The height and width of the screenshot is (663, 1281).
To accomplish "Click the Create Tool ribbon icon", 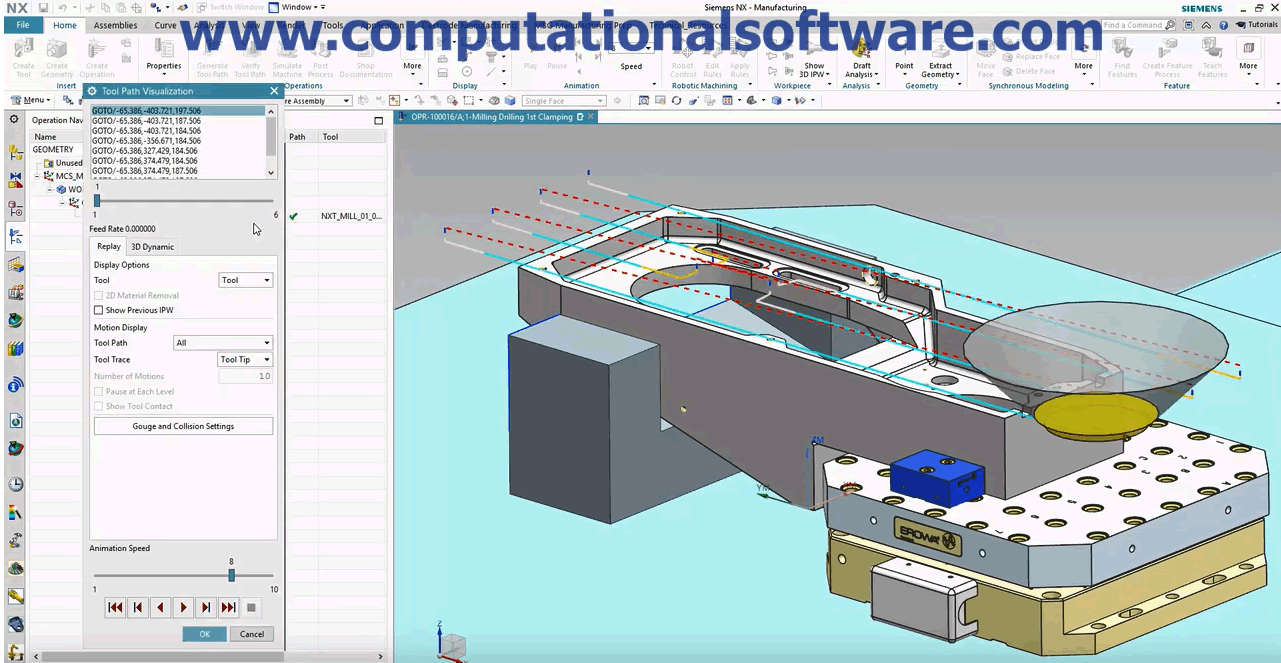I will pos(23,56).
